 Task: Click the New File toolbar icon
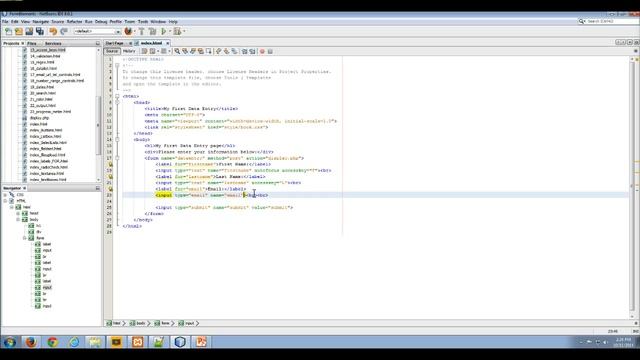click(x=8, y=31)
